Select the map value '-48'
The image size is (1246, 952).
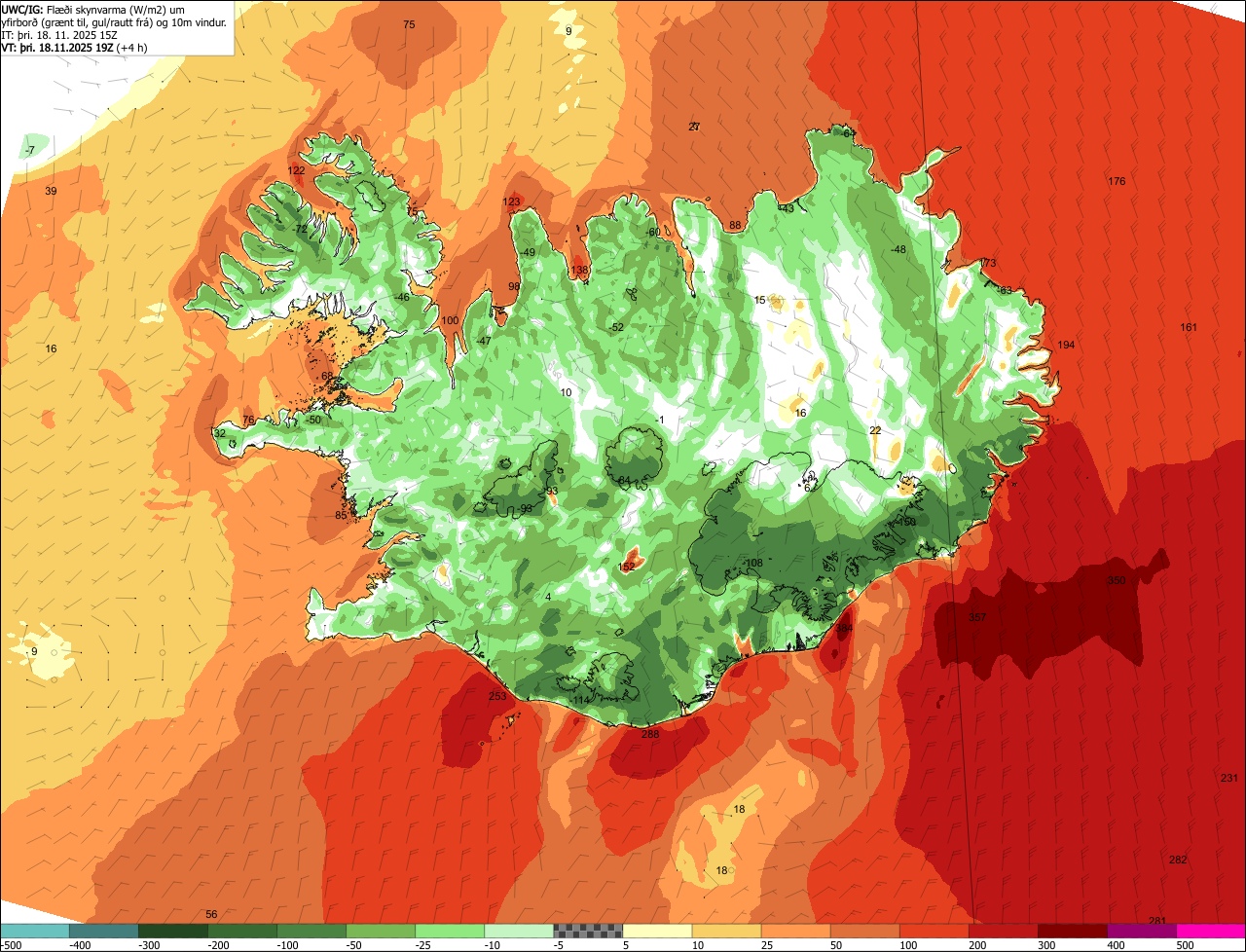click(x=898, y=250)
